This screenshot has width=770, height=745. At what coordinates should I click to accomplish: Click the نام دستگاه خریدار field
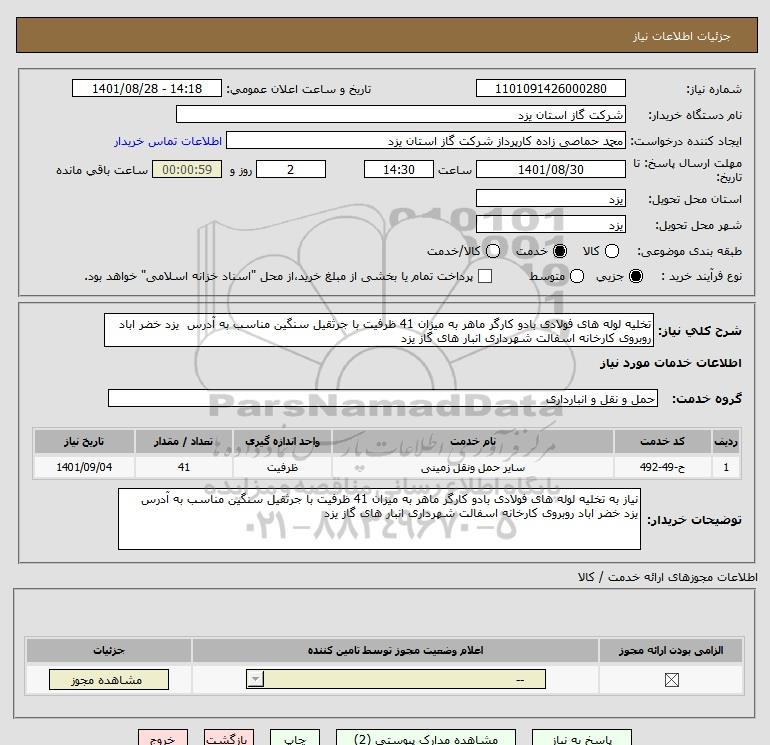401,114
